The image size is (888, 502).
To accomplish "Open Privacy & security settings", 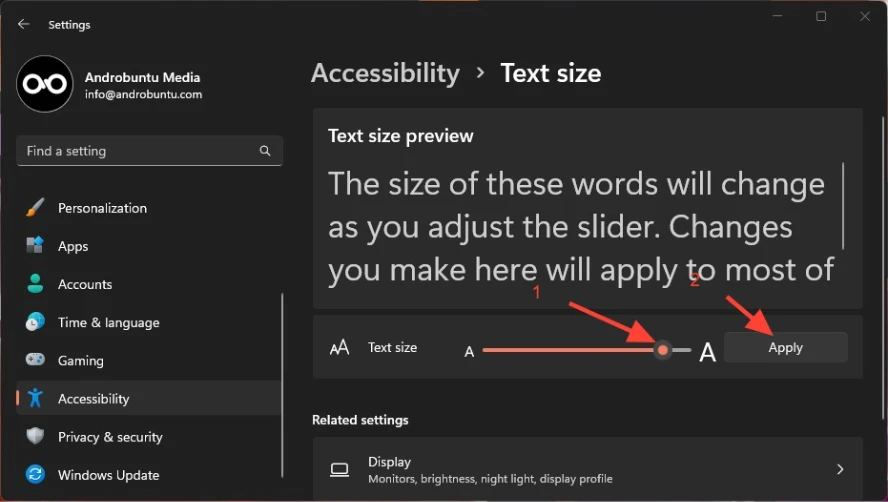I will tap(150, 437).
